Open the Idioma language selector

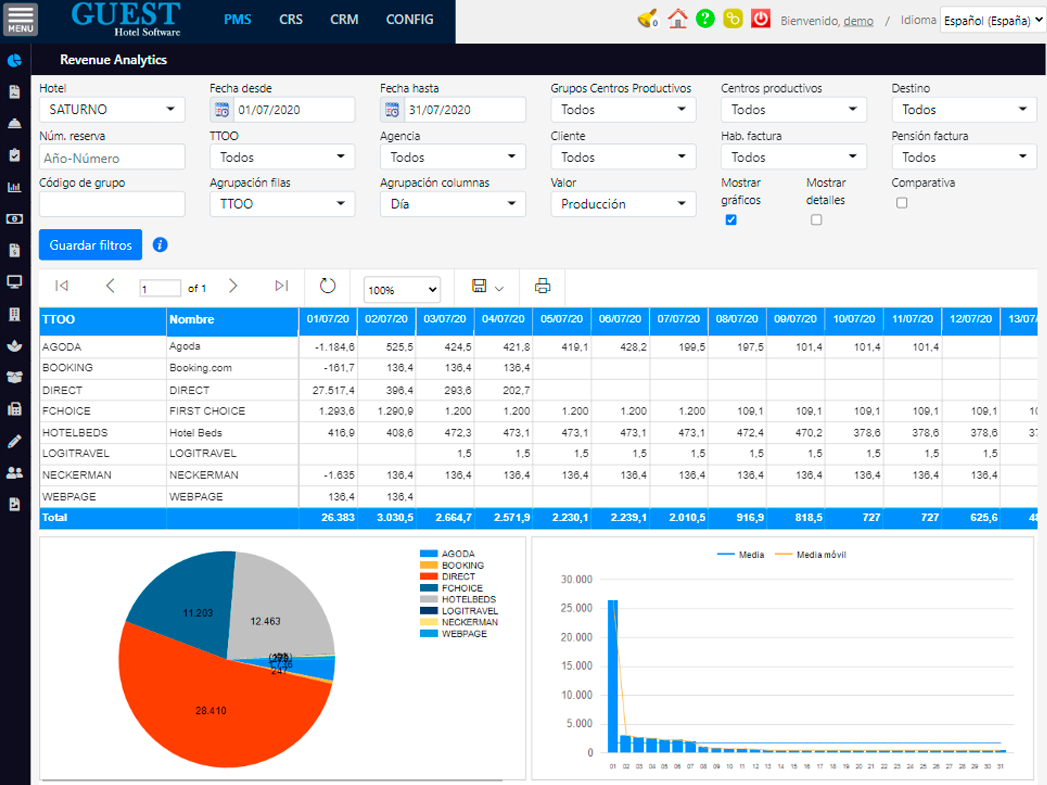(x=992, y=20)
